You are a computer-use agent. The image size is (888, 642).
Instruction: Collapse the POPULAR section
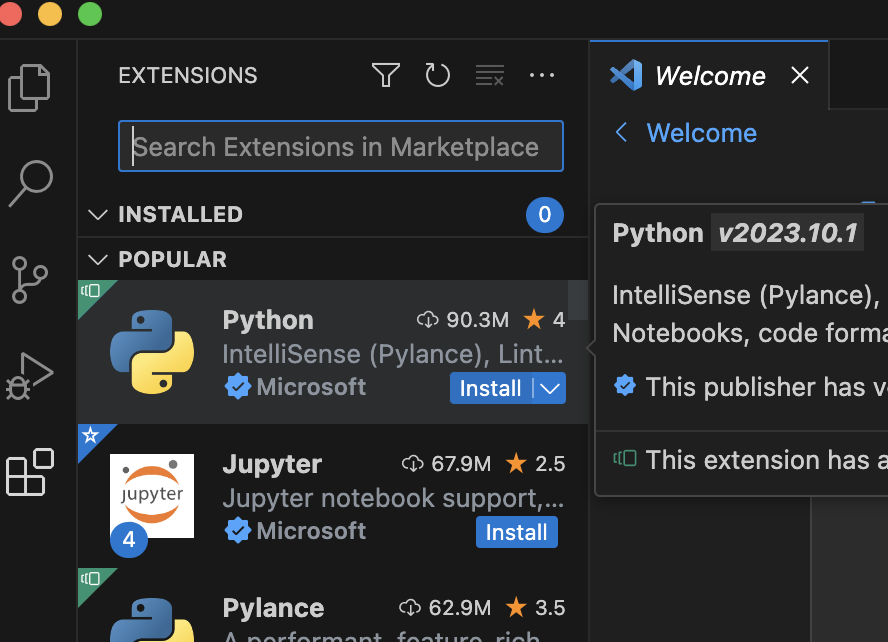98,259
